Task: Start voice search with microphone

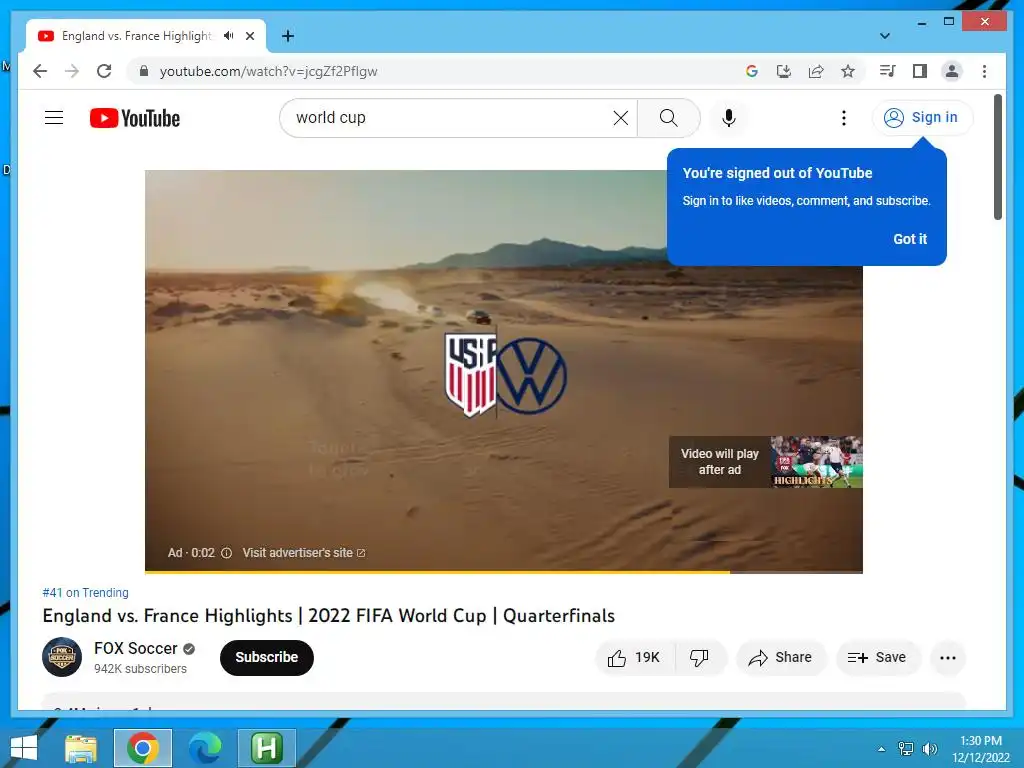Action: 729,118
